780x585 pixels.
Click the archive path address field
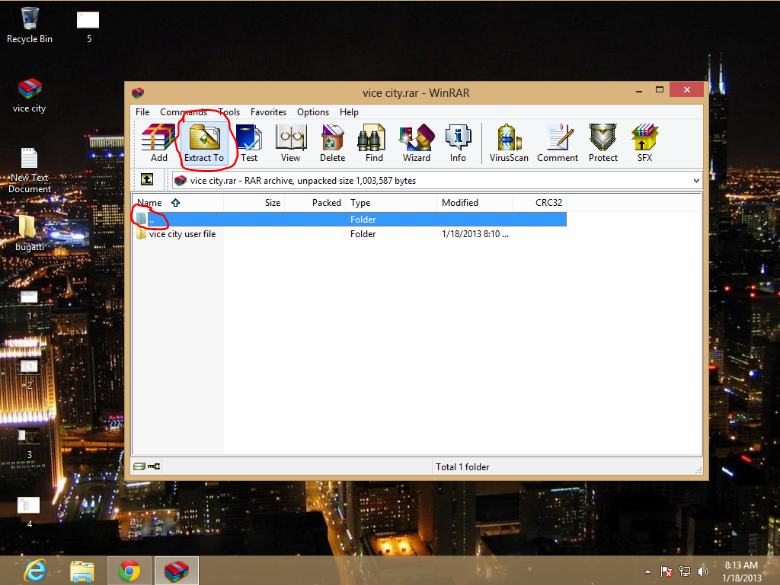(x=437, y=181)
